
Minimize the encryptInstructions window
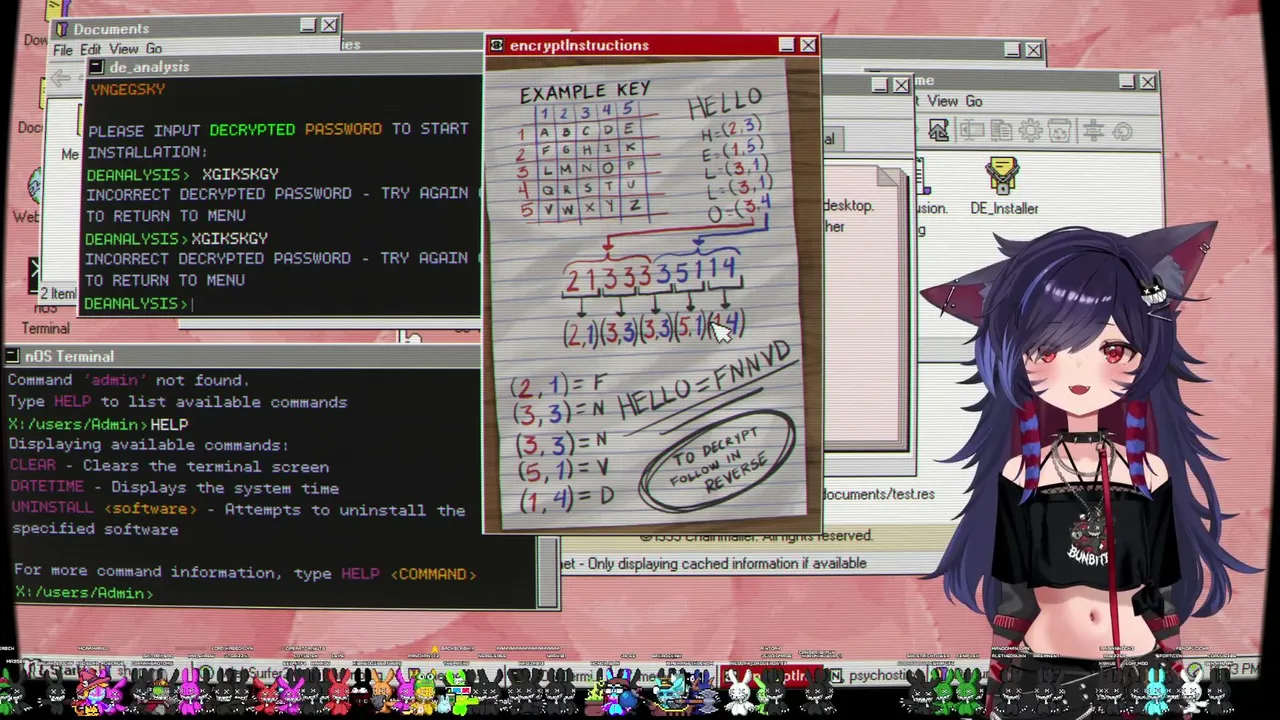pos(787,45)
